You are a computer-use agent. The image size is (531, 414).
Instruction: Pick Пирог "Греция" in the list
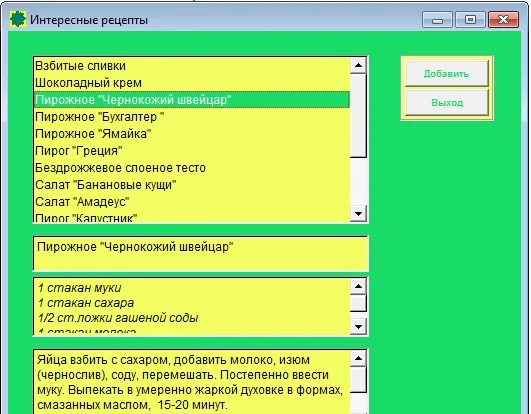pyautogui.click(x=192, y=151)
